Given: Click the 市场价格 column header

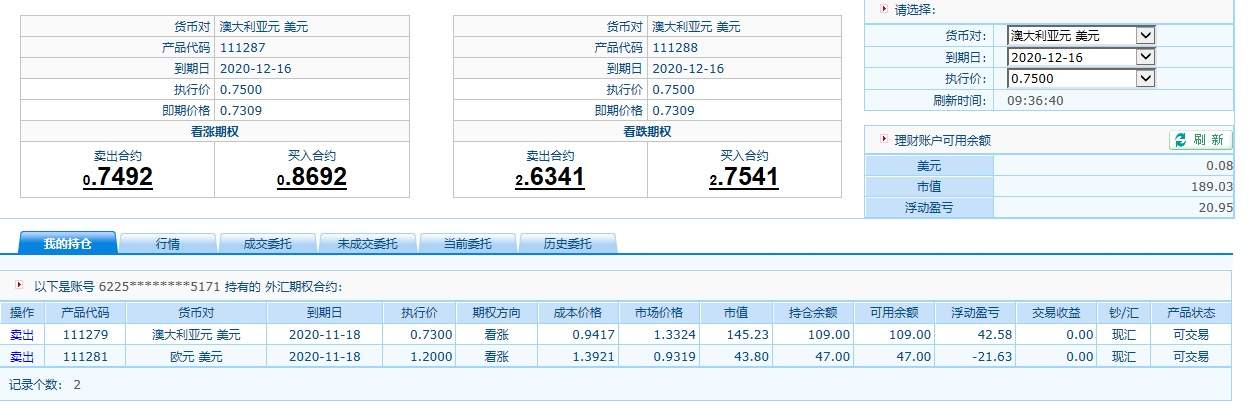Looking at the screenshot, I should (x=658, y=312).
